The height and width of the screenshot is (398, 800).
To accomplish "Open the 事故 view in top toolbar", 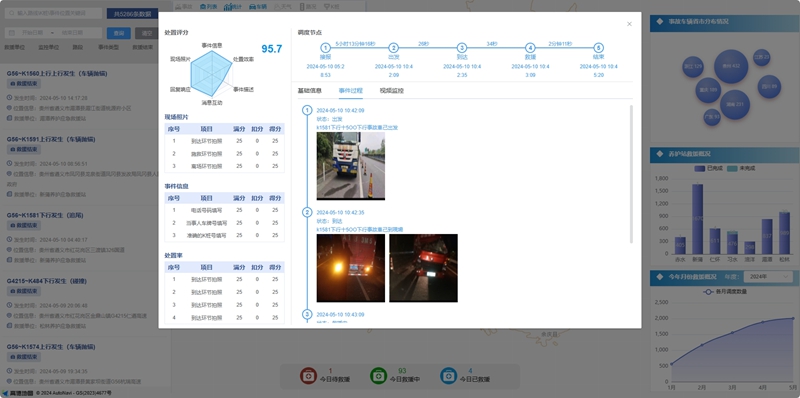I will pos(184,7).
